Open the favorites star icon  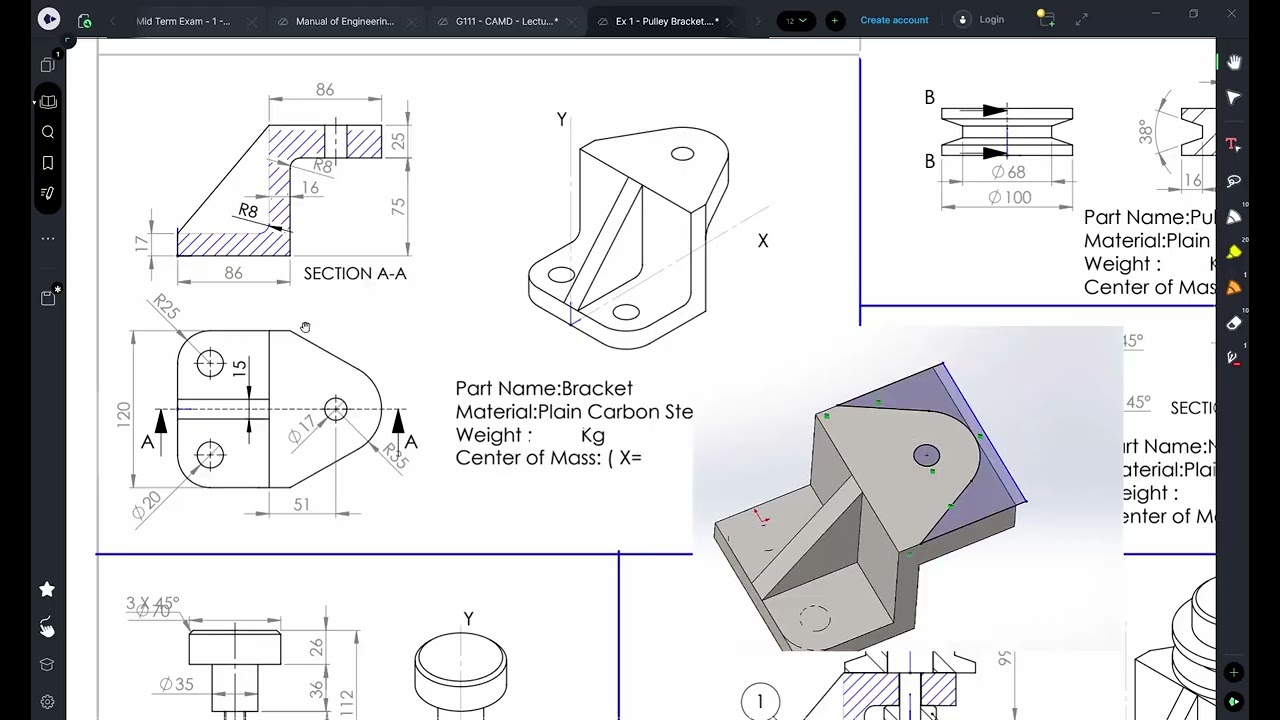tap(47, 590)
